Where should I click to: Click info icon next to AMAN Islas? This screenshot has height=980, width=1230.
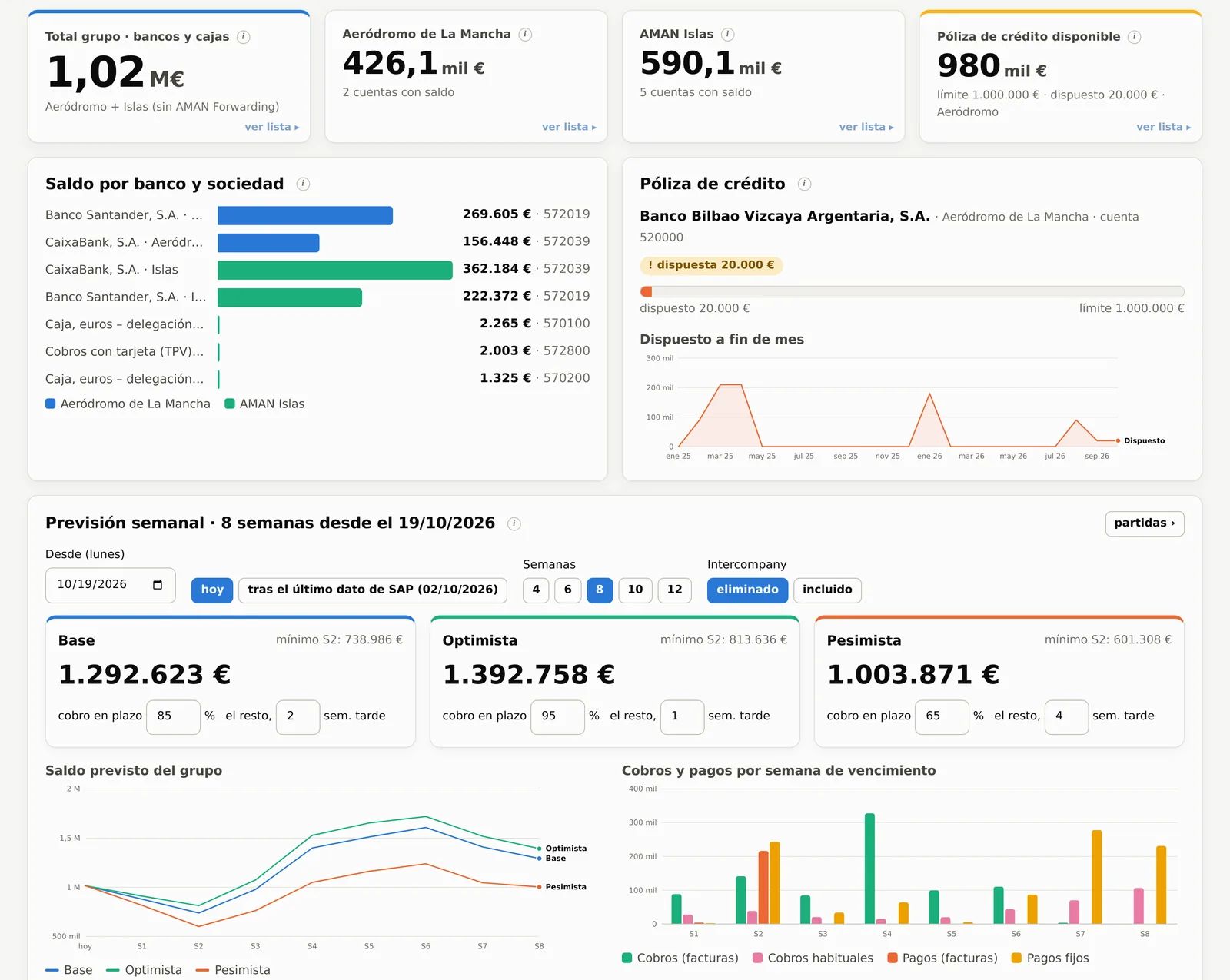[728, 35]
